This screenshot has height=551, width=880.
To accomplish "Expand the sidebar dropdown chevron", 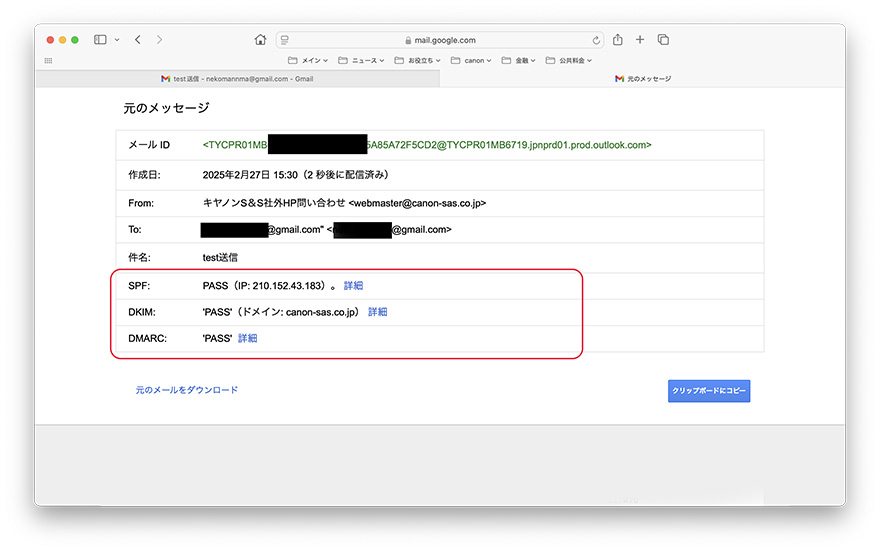I will point(117,40).
